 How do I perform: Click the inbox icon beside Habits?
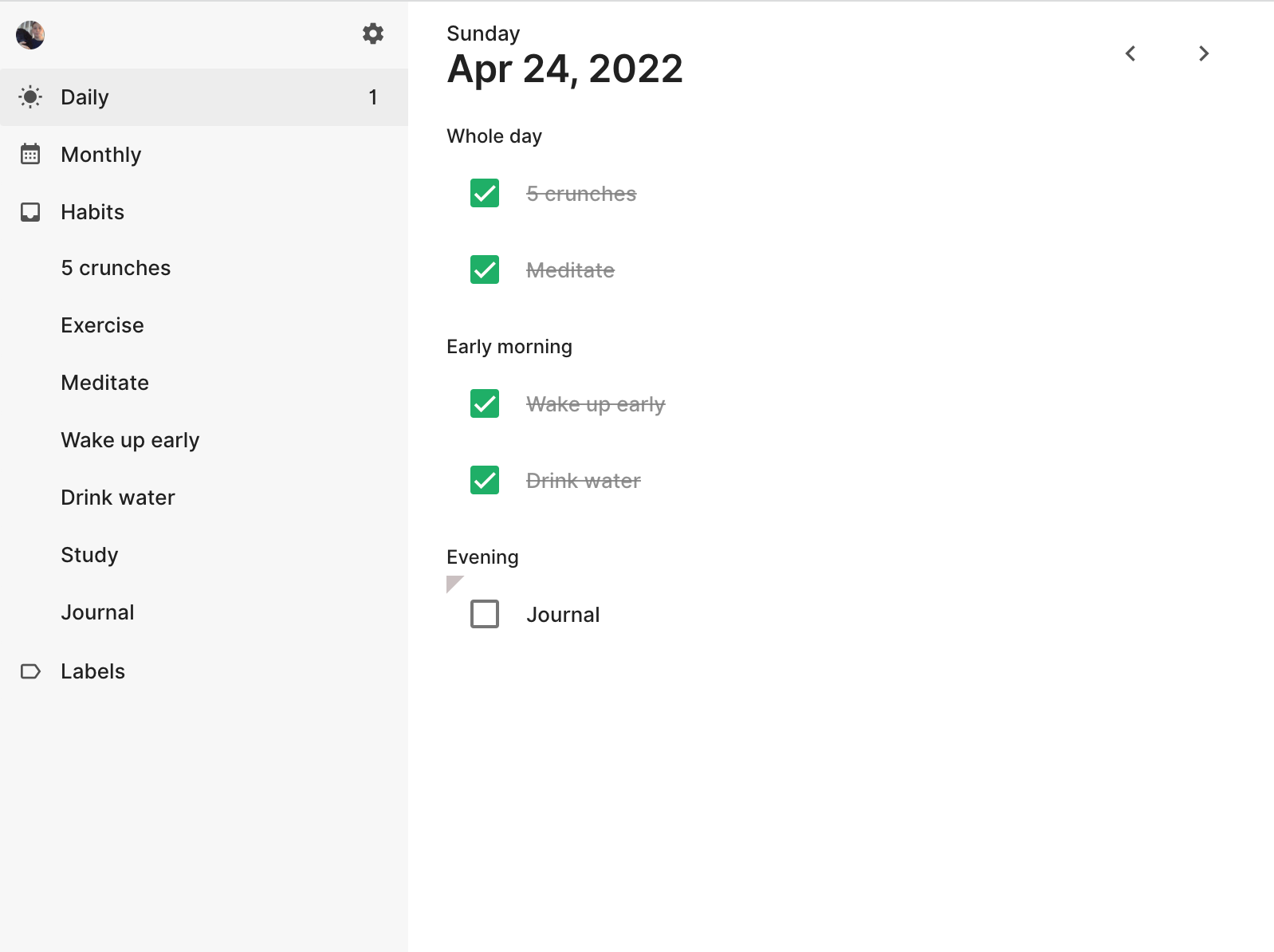pos(30,212)
